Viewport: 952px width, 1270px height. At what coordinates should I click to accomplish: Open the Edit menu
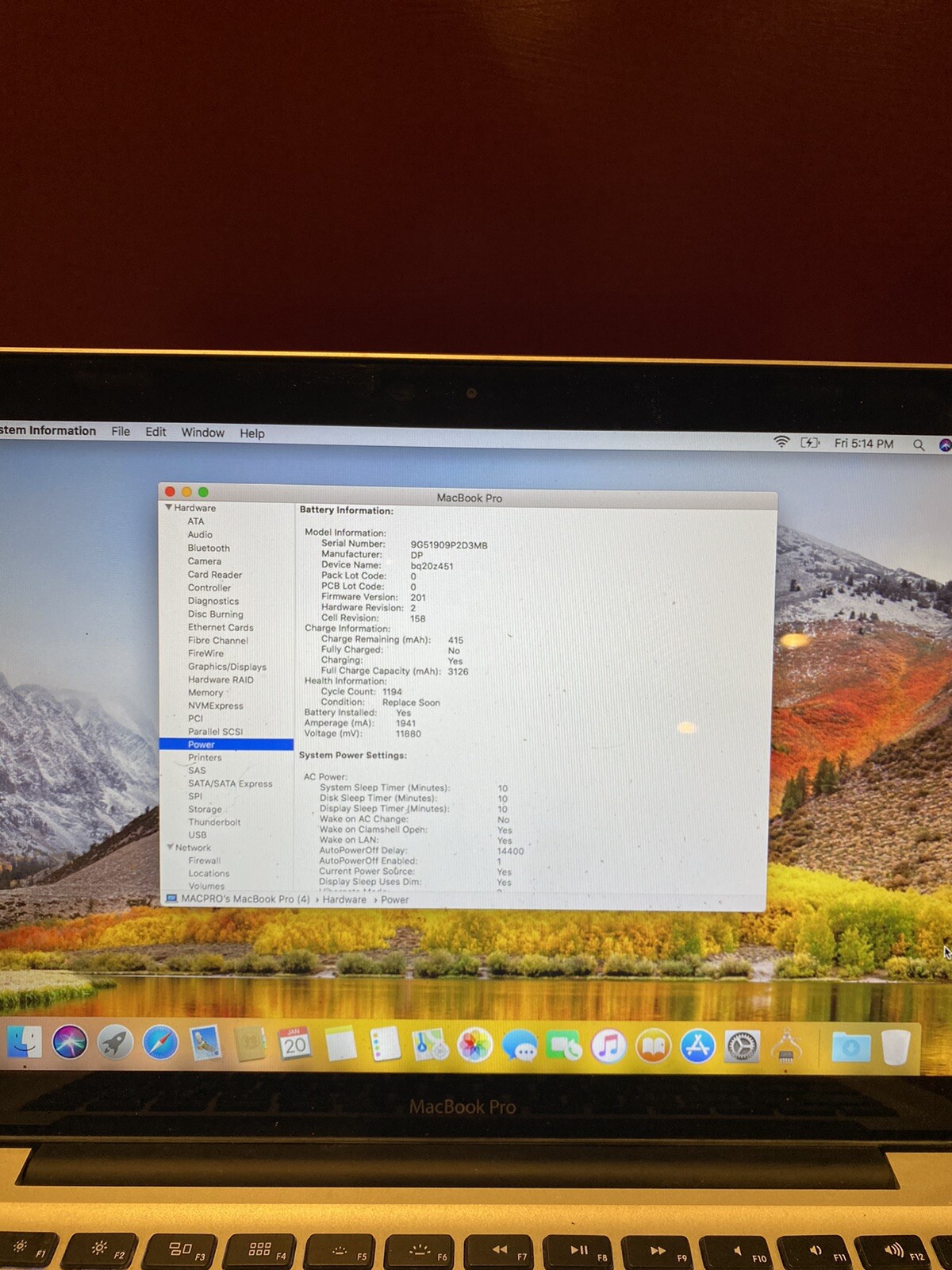(x=155, y=432)
